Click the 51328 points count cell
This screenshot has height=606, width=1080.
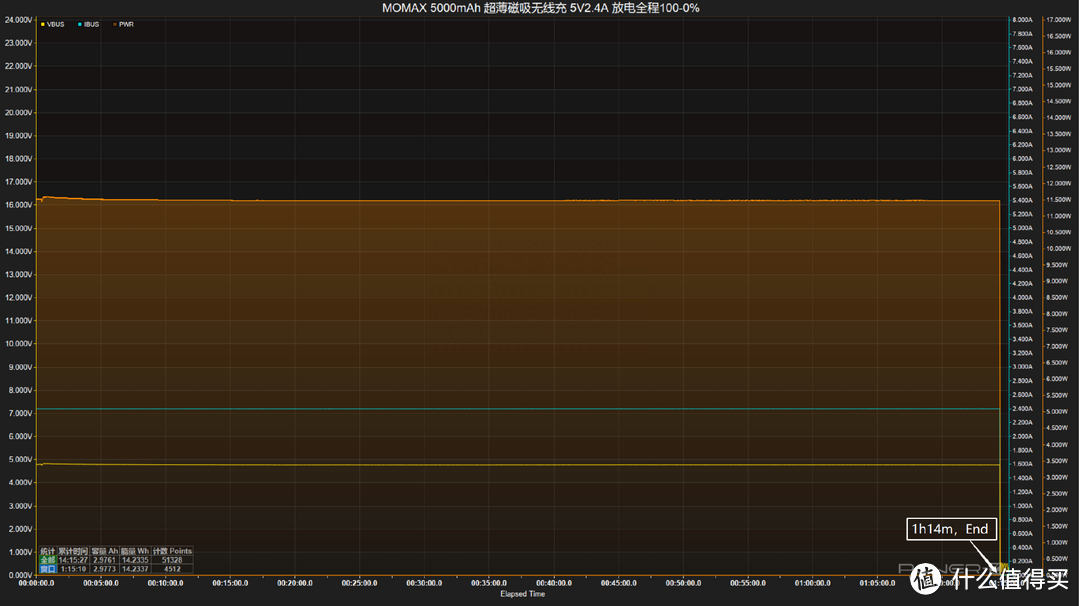(x=172, y=560)
